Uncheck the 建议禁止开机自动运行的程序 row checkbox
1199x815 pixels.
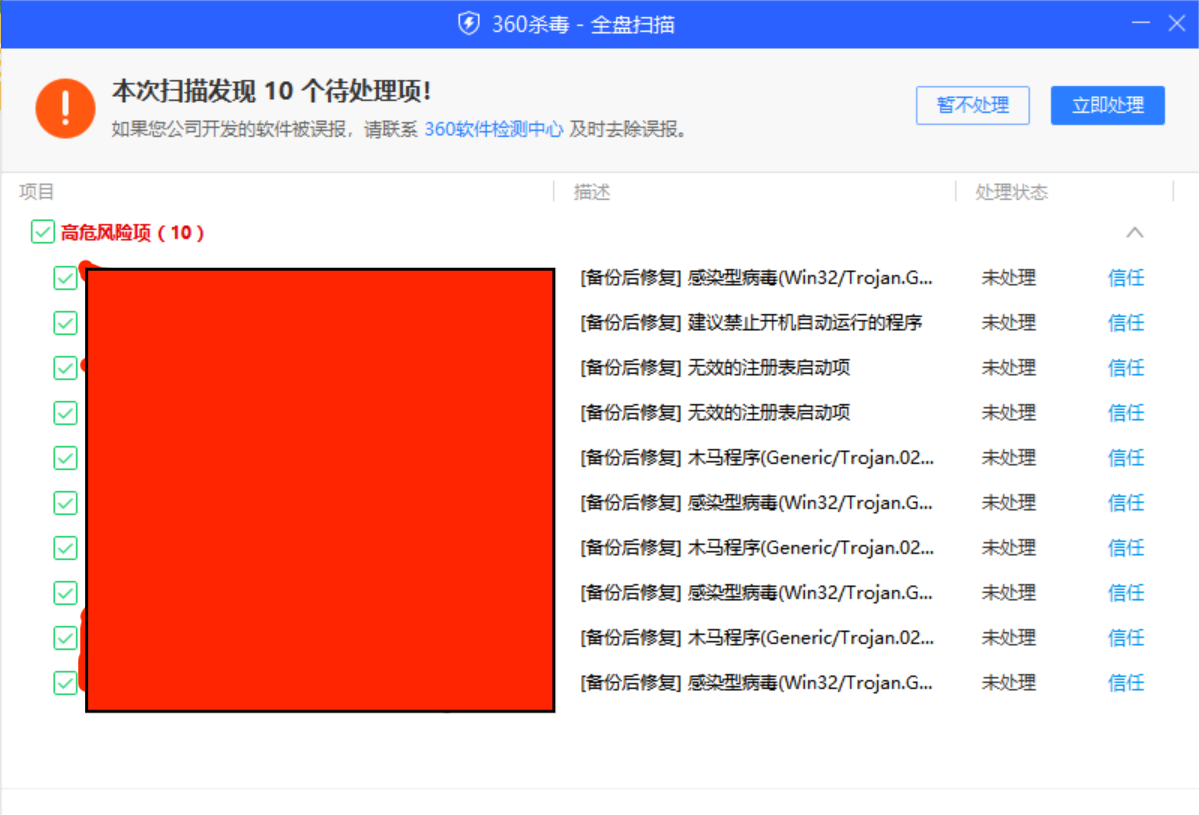point(66,323)
